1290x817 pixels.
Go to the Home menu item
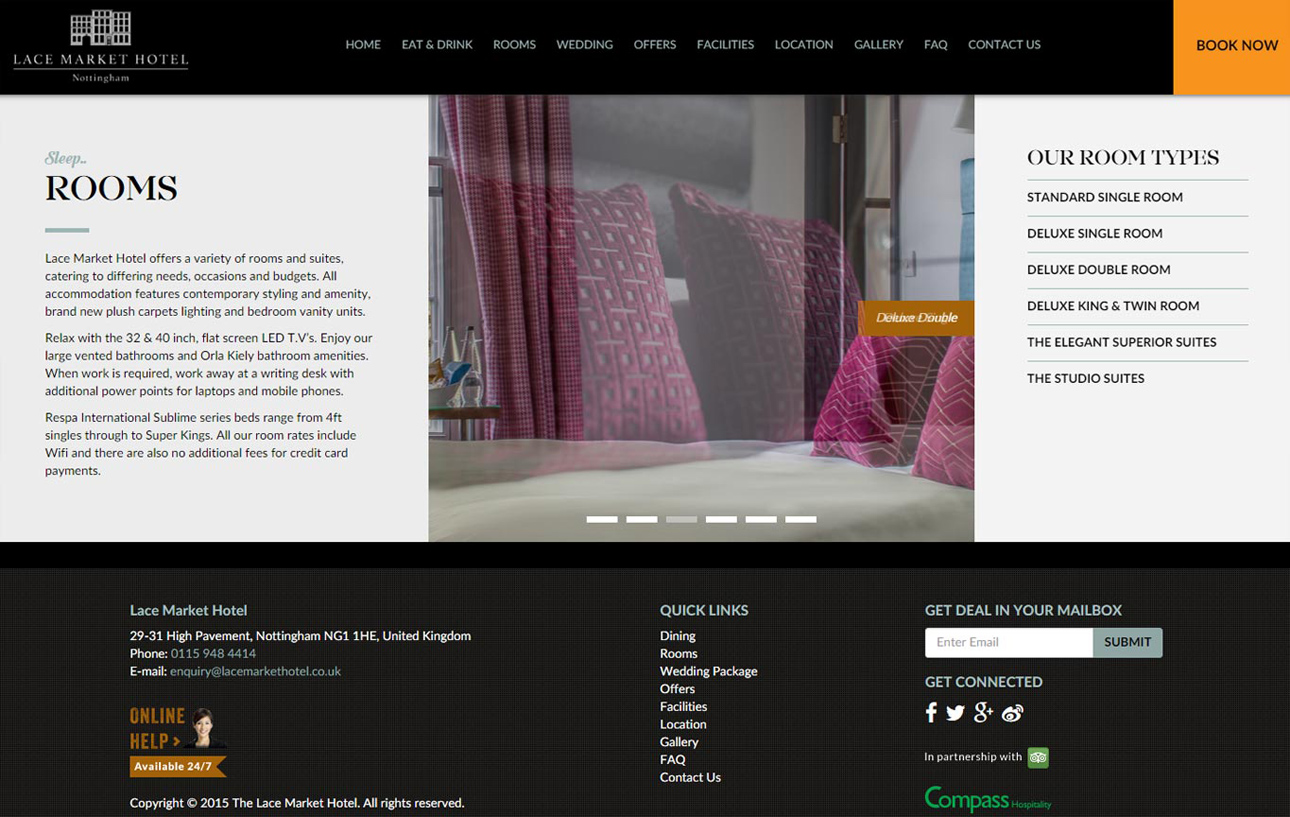click(x=363, y=45)
